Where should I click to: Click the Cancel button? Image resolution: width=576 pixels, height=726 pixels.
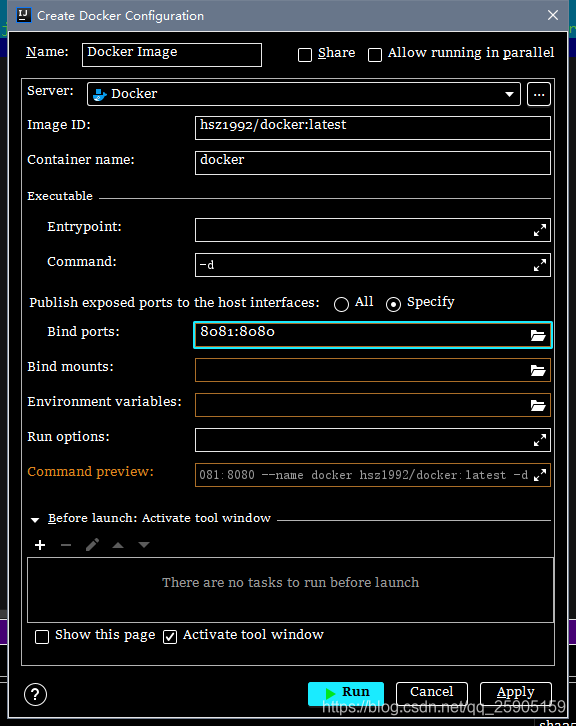coord(432,693)
